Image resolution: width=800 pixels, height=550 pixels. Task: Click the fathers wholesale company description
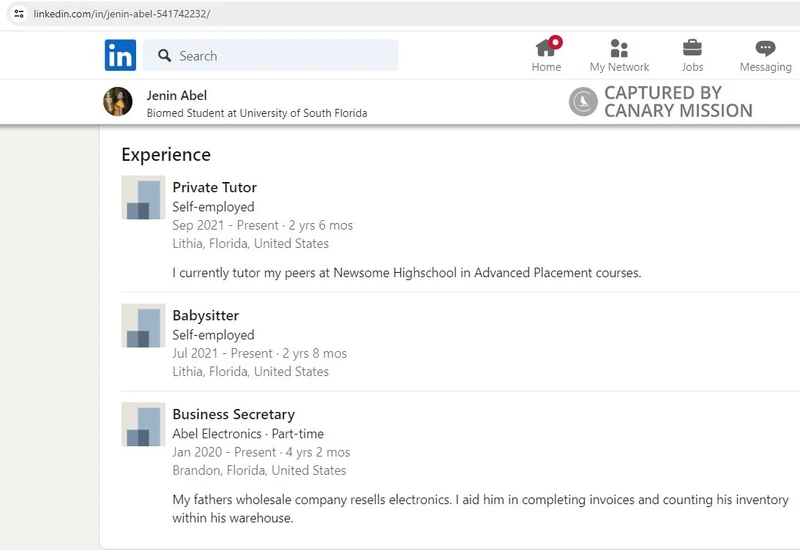pyautogui.click(x=480, y=509)
